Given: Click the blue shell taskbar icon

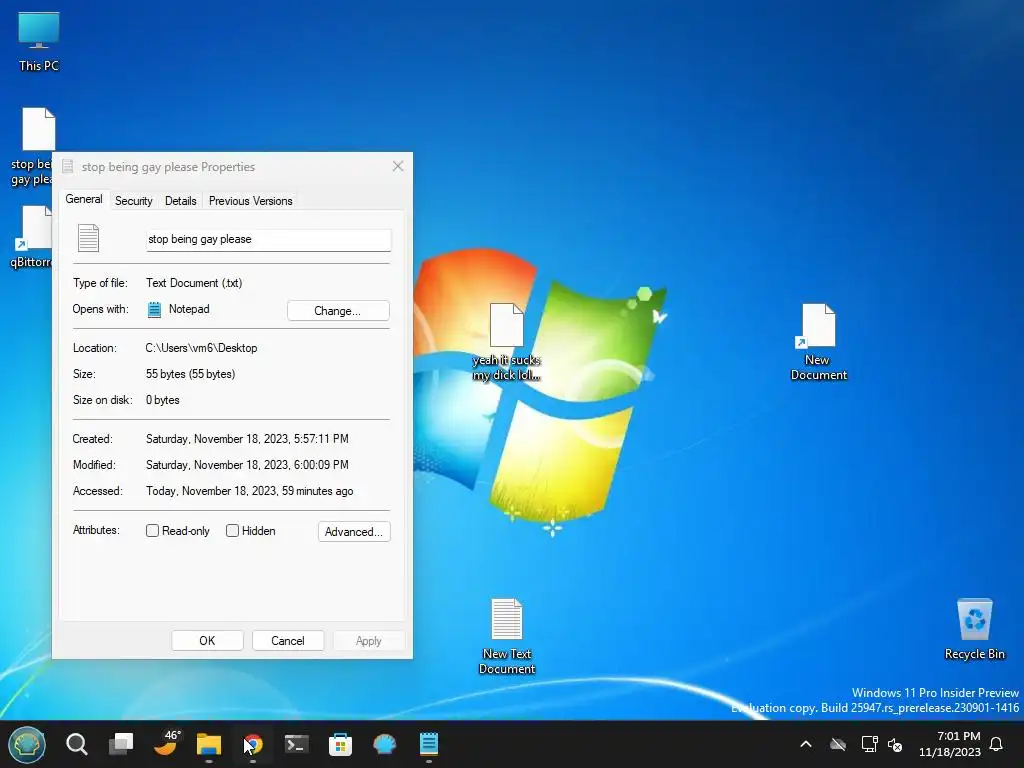Looking at the screenshot, I should point(385,744).
